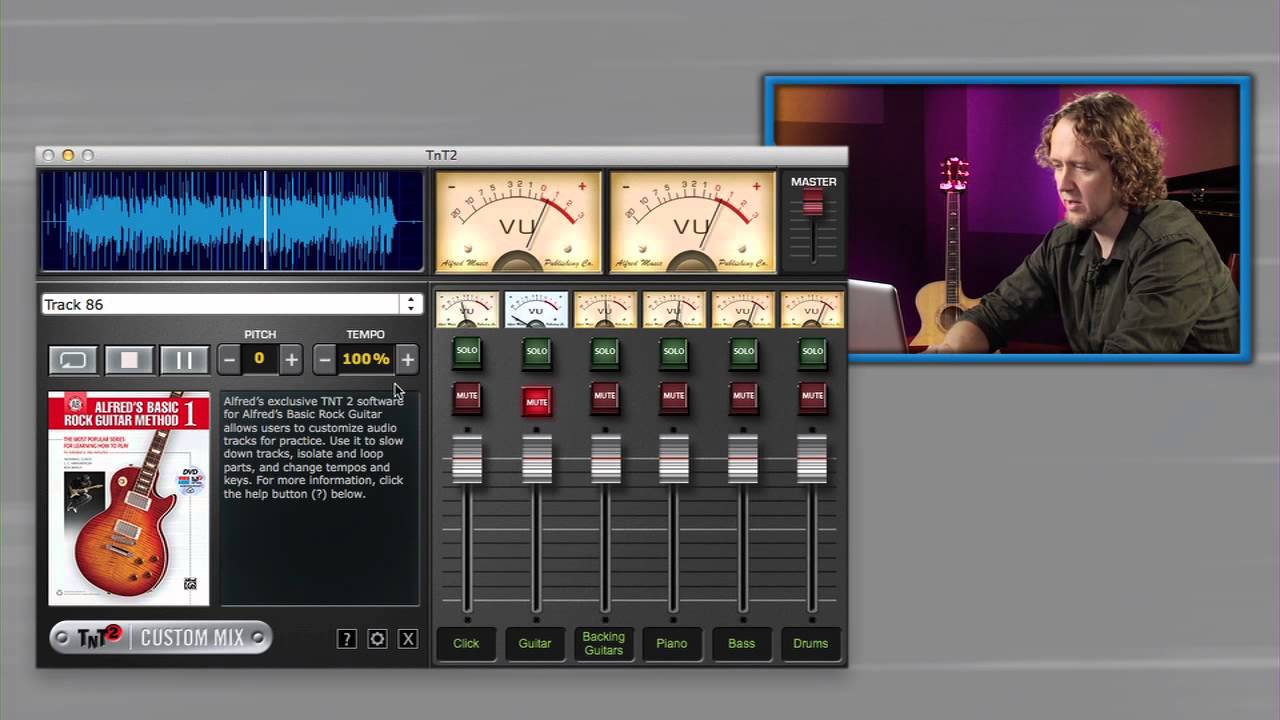This screenshot has width=1280, height=720.
Task: Click the waveform display to seek
Action: coord(232,221)
